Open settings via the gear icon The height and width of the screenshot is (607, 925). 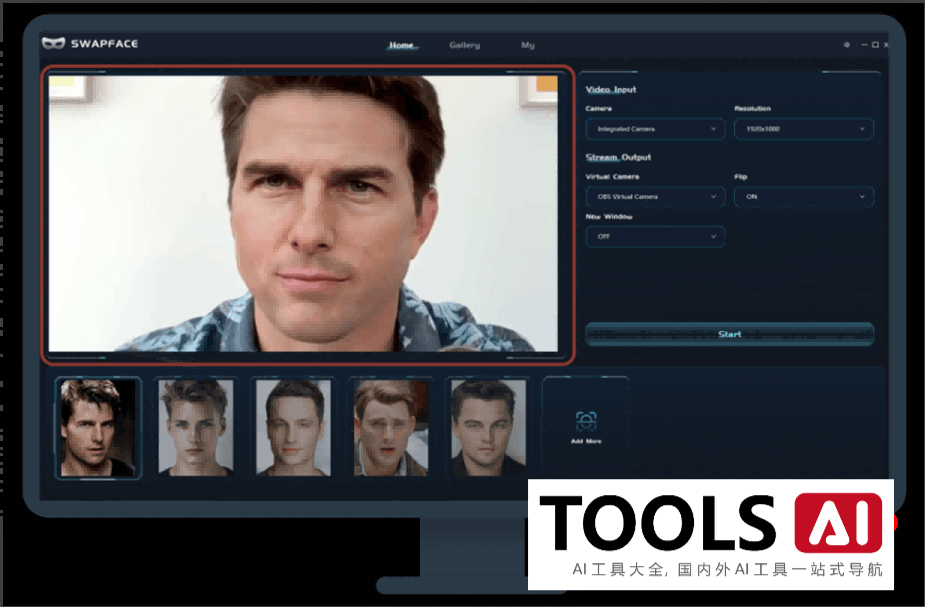click(847, 45)
